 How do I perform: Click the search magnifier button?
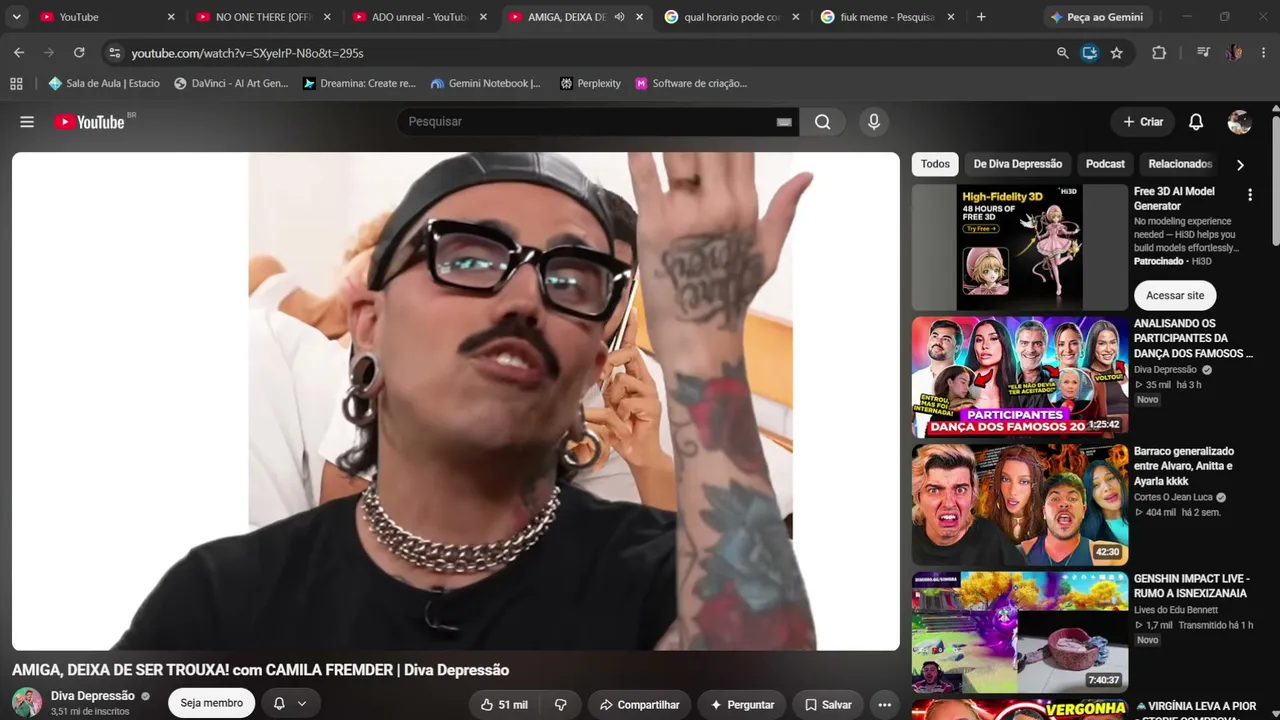(822, 122)
